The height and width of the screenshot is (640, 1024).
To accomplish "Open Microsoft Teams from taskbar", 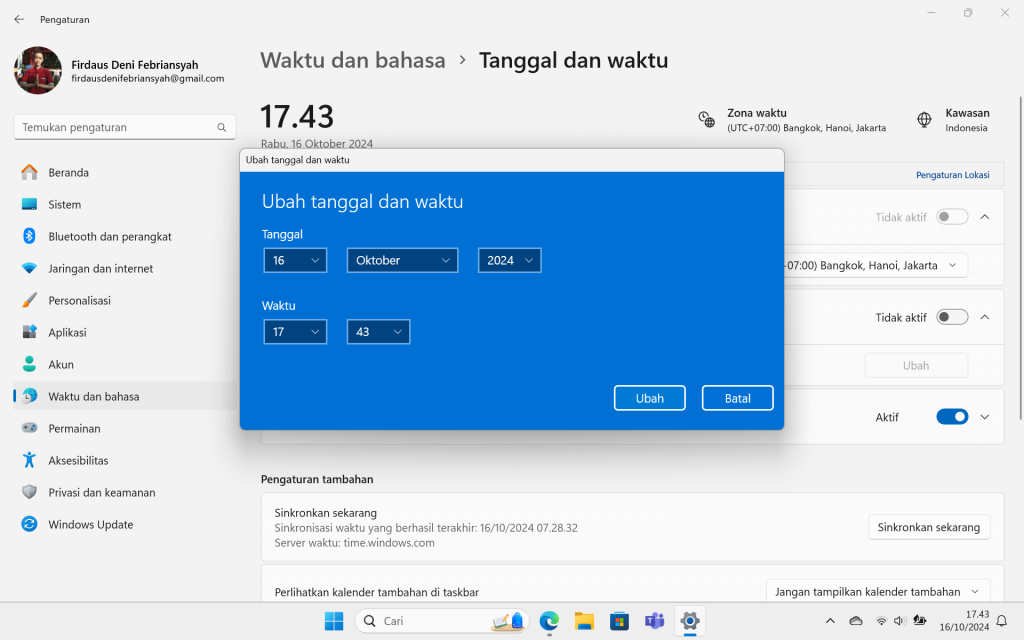I will click(654, 621).
